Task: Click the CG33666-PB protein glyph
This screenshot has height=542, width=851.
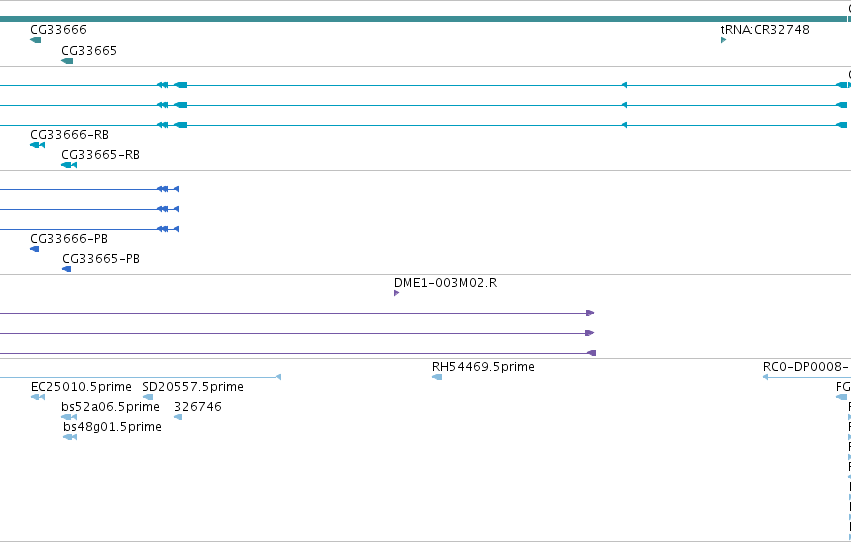Action: coord(35,249)
